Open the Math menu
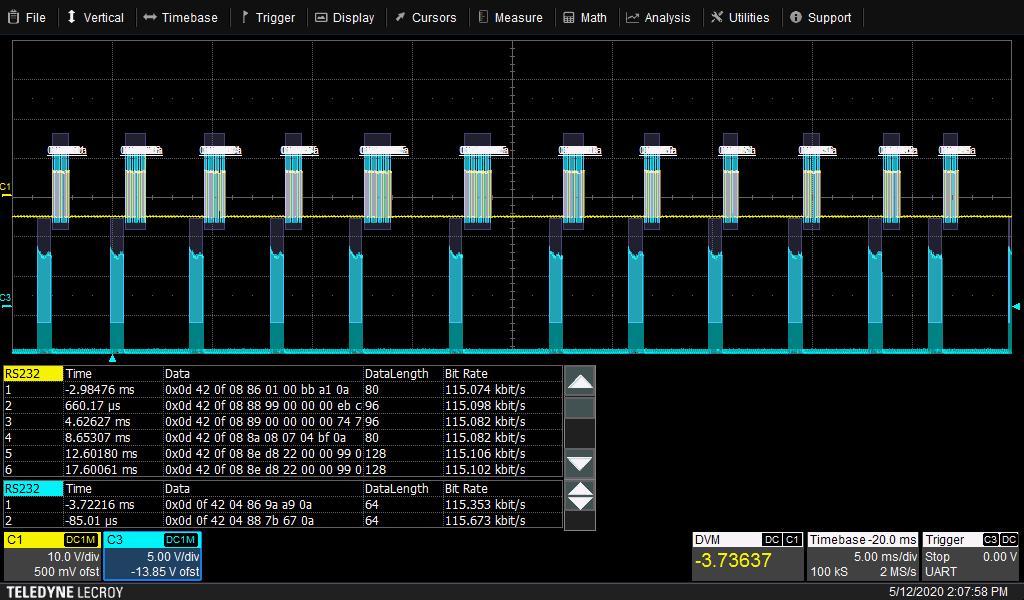Screen dimensions: 1024x600 585,17
